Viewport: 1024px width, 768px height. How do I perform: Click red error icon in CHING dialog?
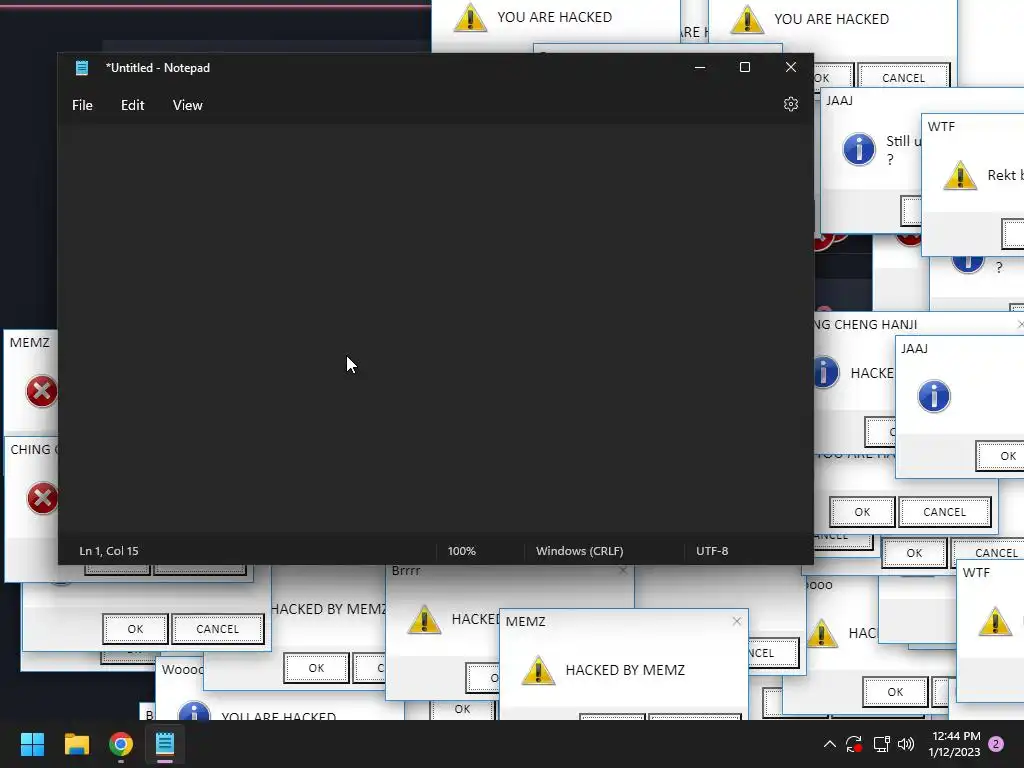tap(42, 498)
